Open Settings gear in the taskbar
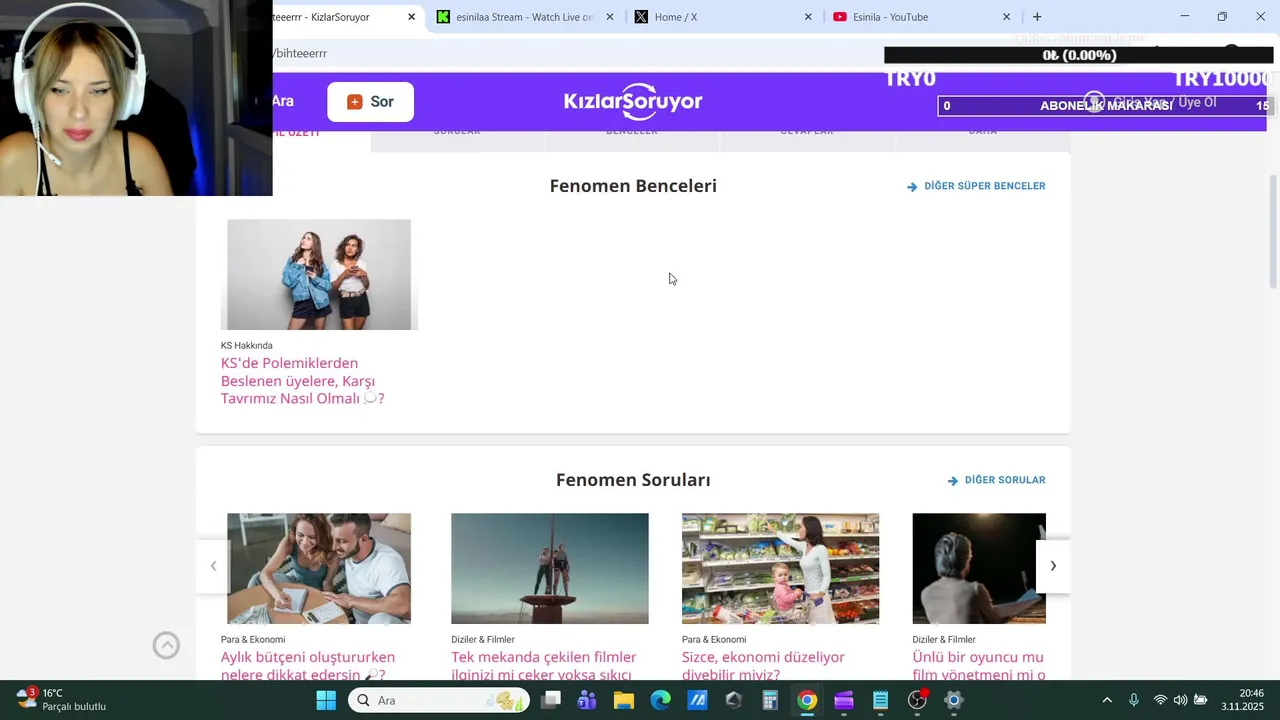Image resolution: width=1280 pixels, height=720 pixels. point(954,700)
